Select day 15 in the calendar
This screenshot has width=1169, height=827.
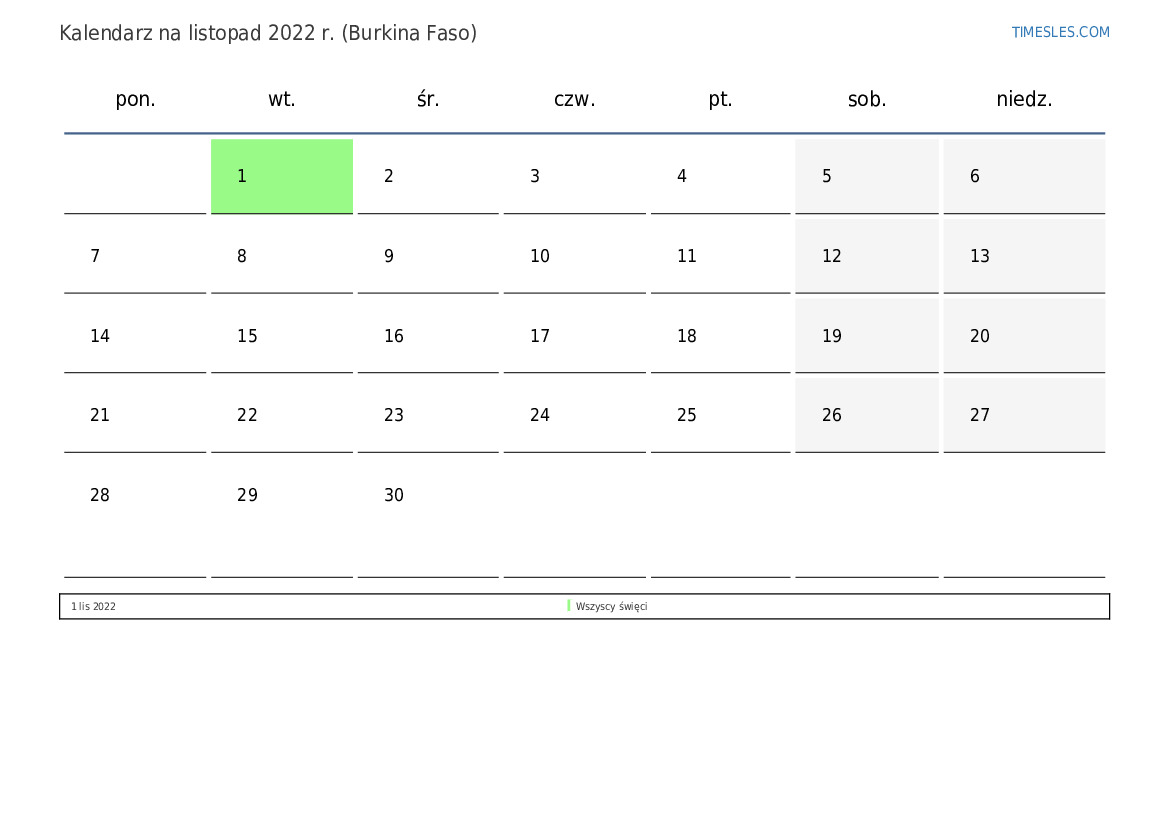(282, 336)
